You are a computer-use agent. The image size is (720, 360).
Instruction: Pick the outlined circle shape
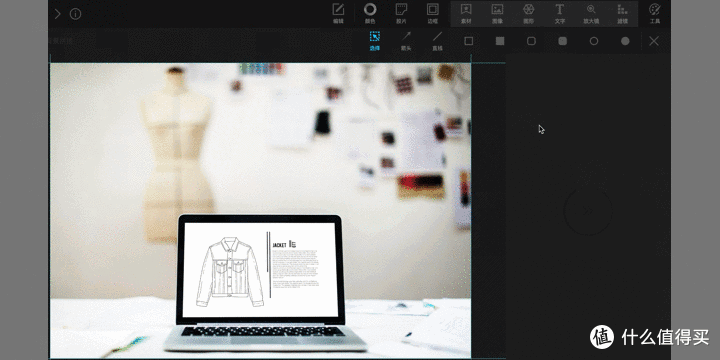pos(594,41)
